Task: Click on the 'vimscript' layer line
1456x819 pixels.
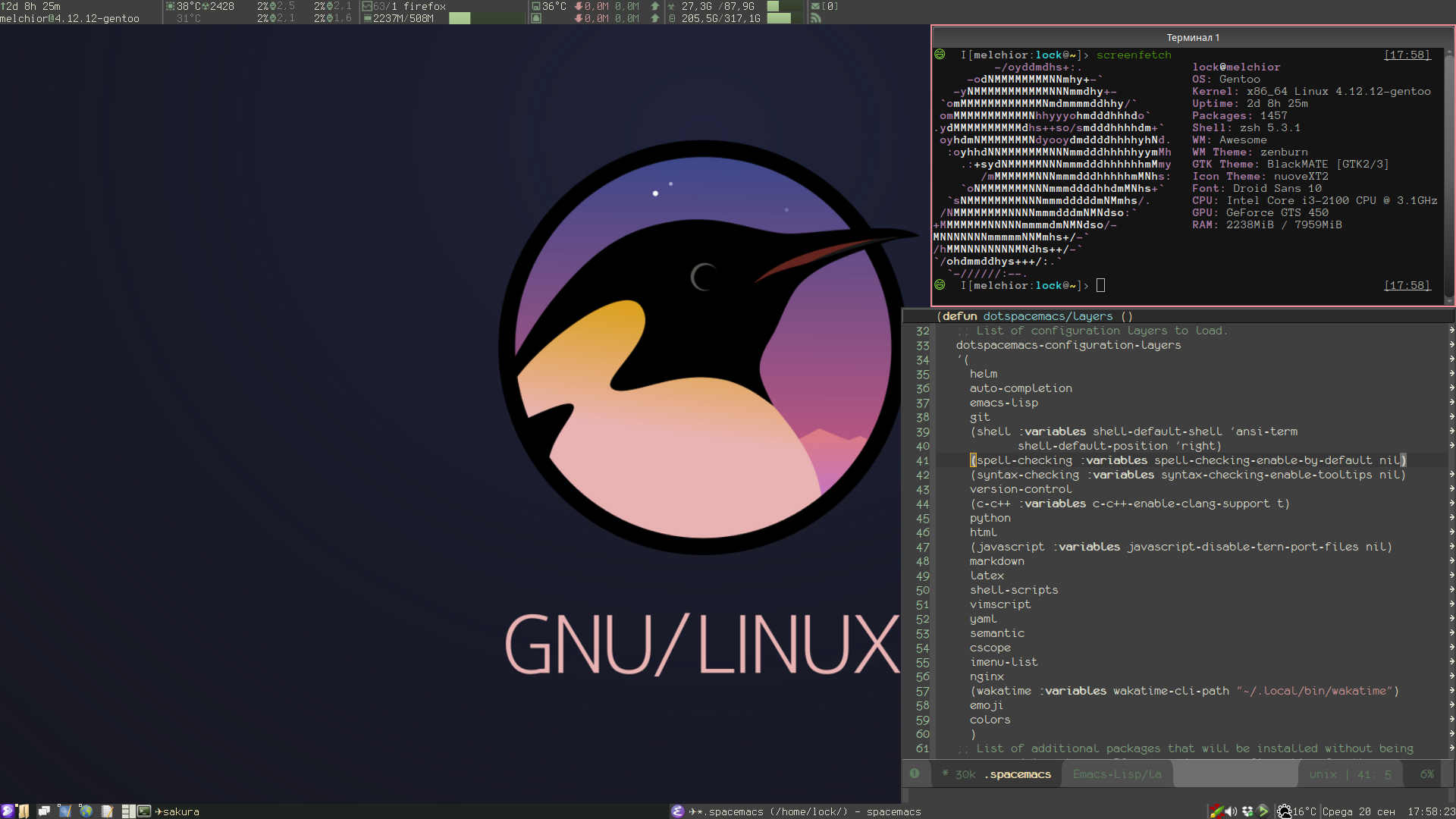Action: click(x=999, y=604)
